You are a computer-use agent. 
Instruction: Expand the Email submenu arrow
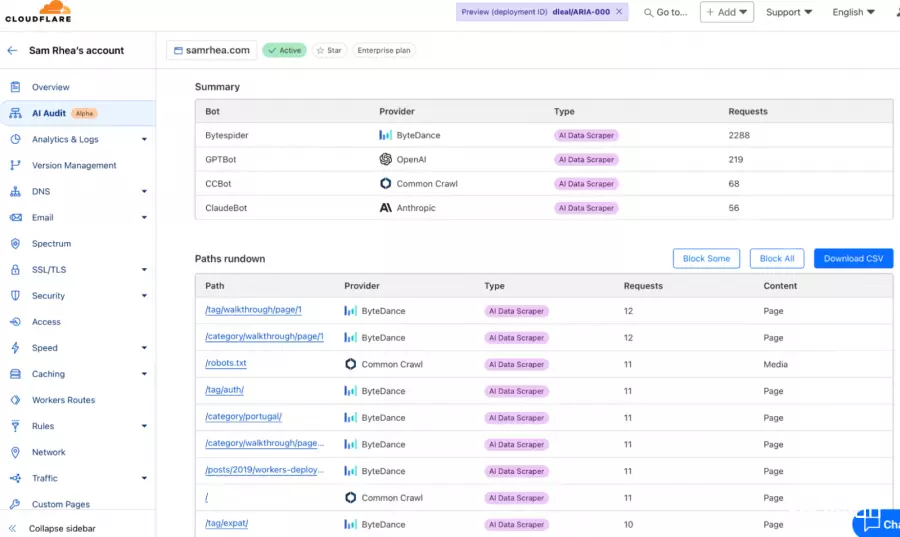coord(144,217)
